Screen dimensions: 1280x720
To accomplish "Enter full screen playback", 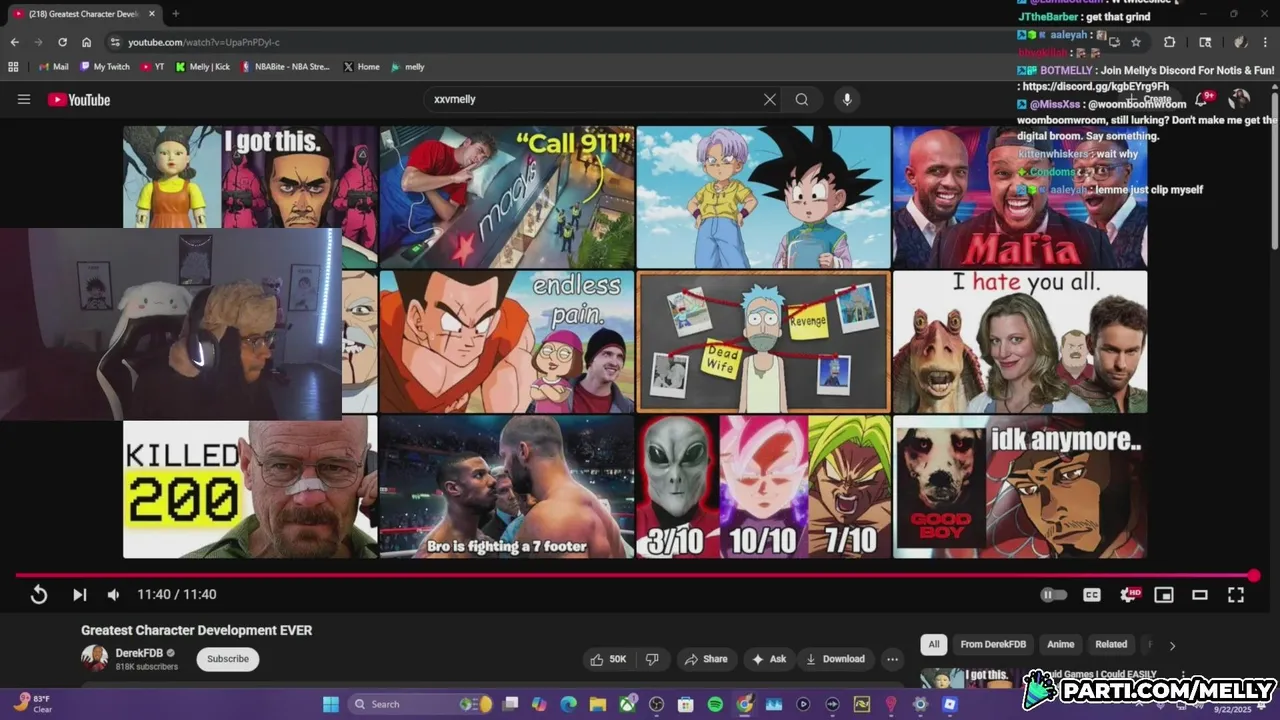I will [x=1236, y=594].
